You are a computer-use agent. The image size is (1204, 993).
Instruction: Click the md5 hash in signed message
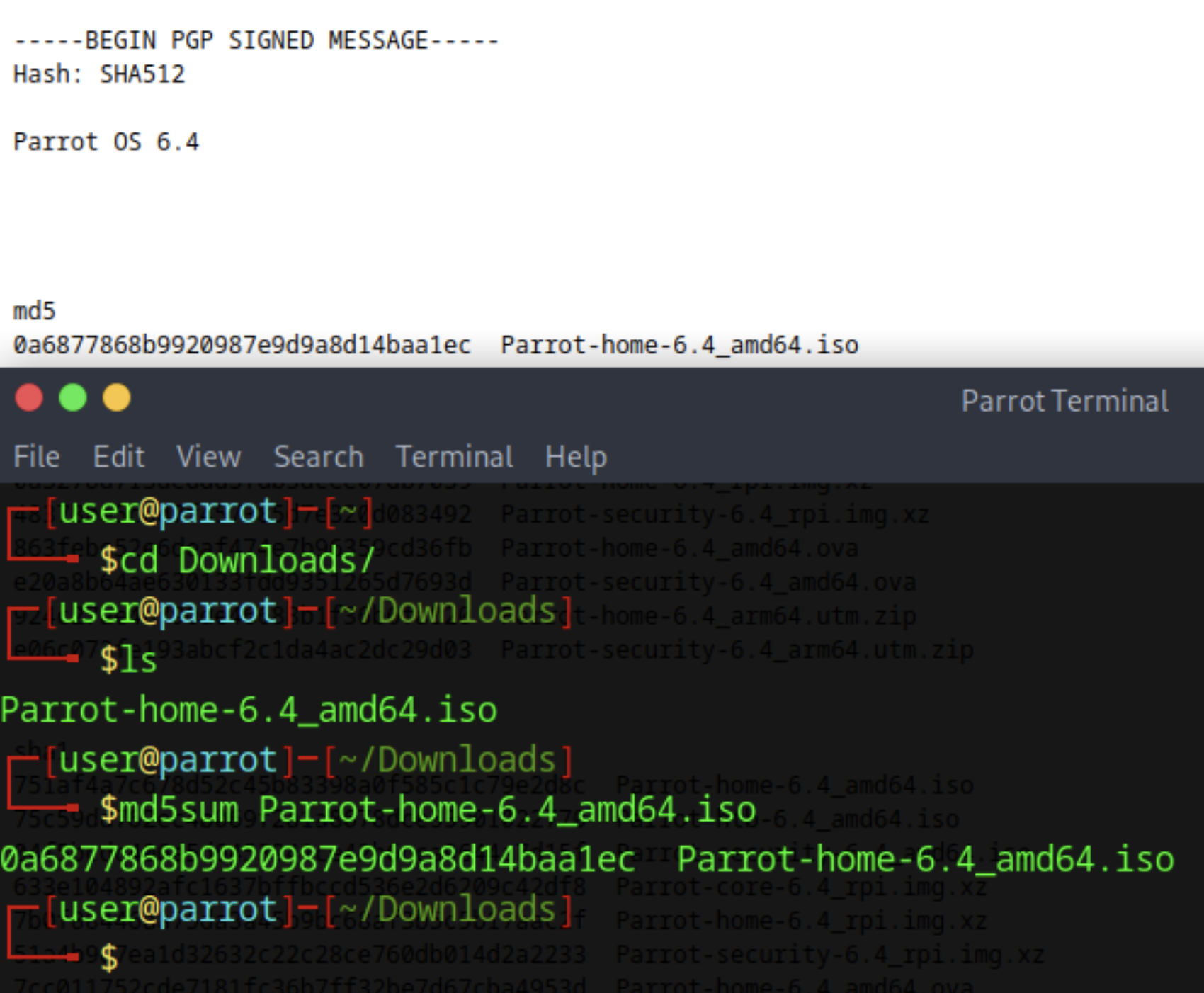pos(242,345)
